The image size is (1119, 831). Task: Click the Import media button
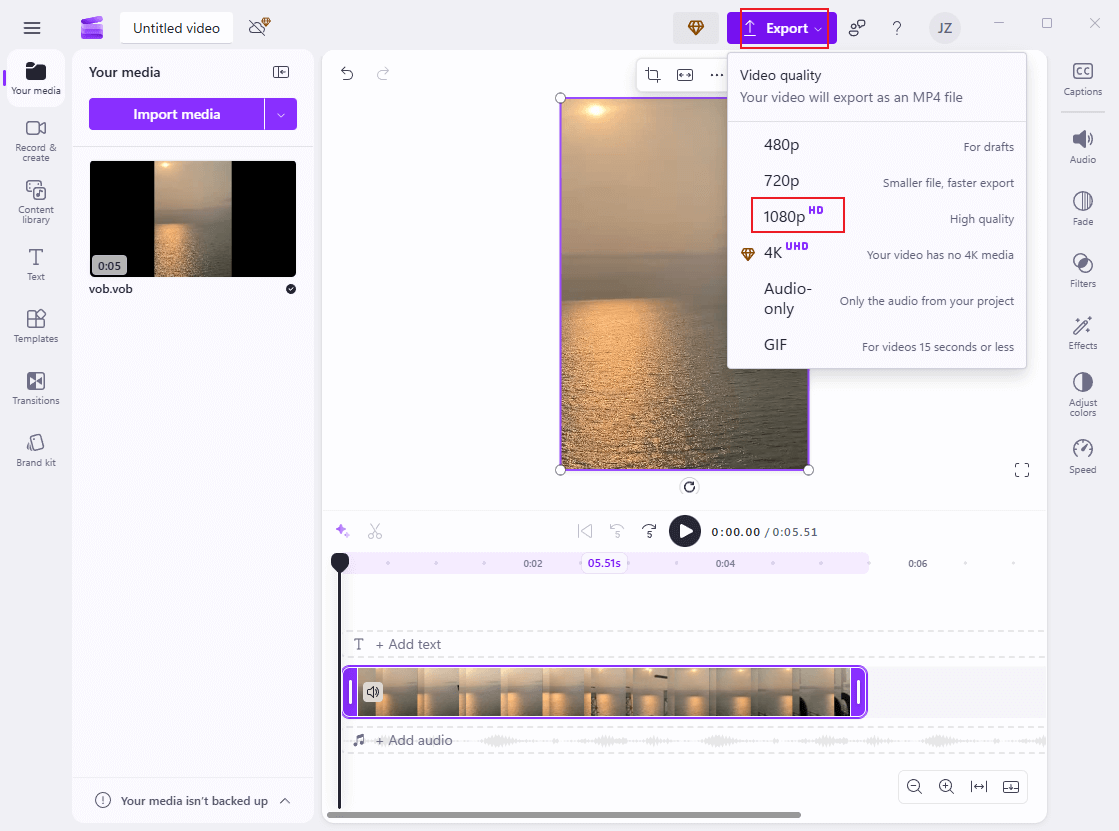[178, 114]
